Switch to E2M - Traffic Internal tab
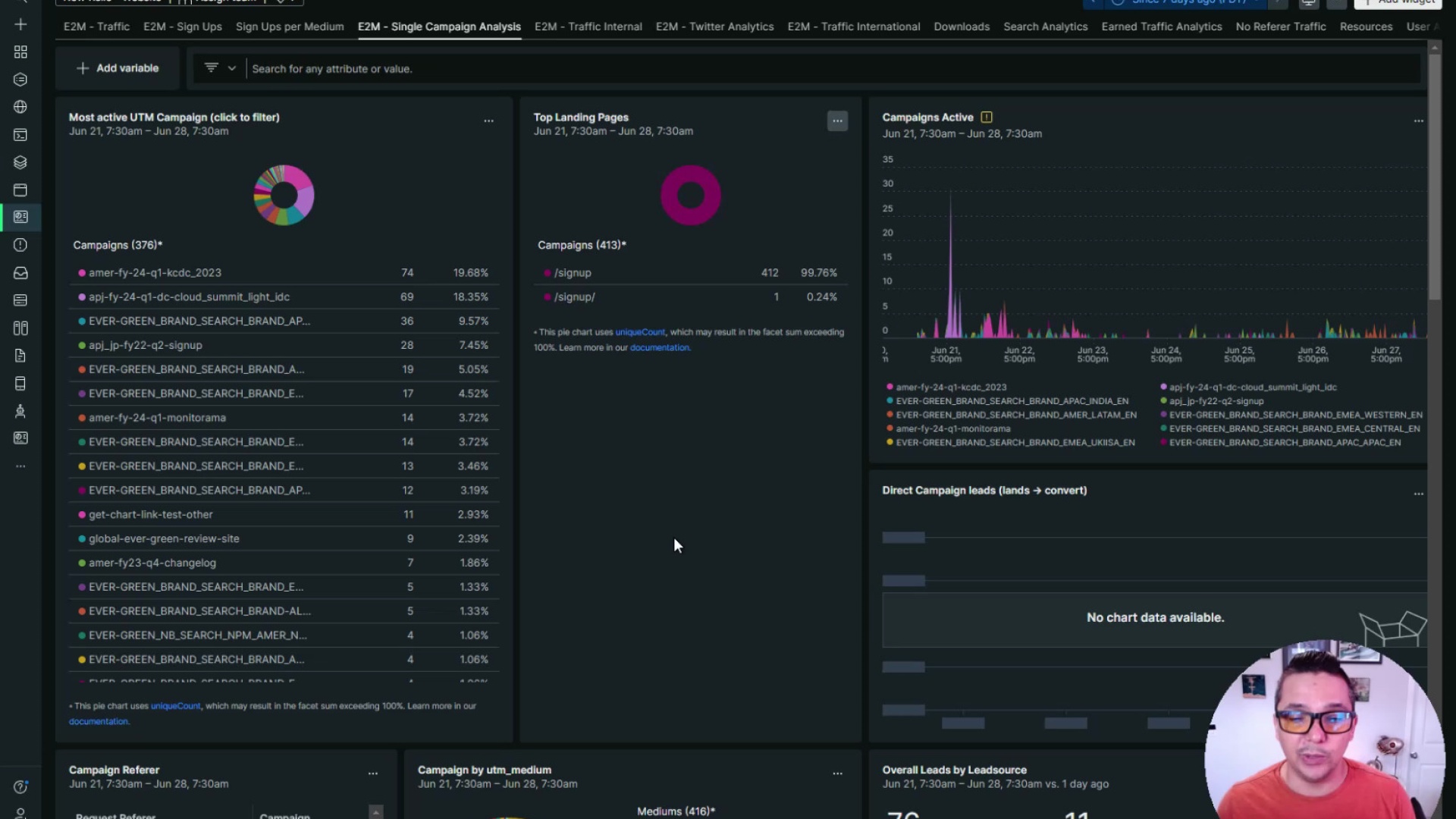Screen dimensions: 1456x819 588,27
